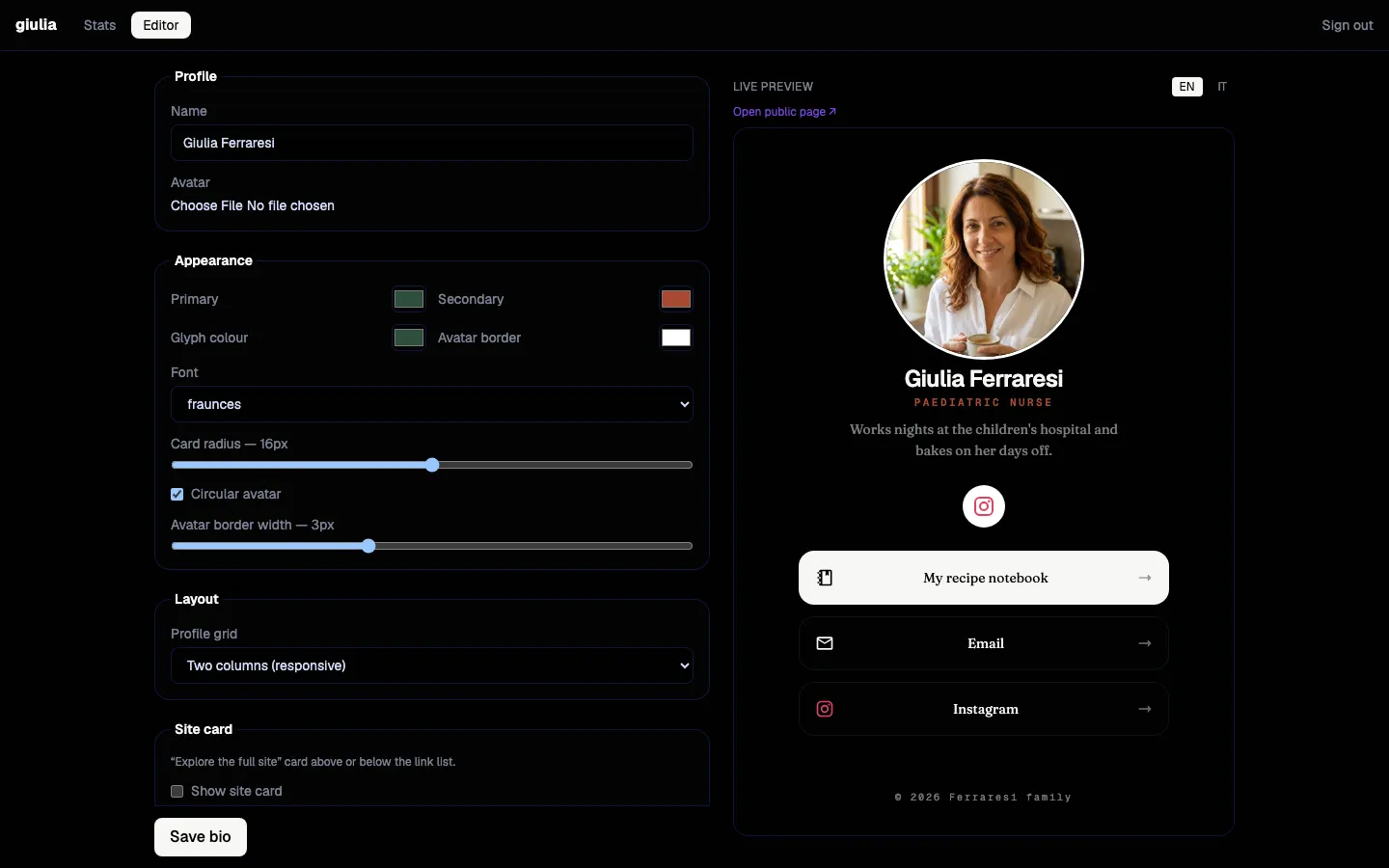This screenshot has height=868, width=1389.
Task: Open the Secondary colour swatch
Action: click(676, 299)
